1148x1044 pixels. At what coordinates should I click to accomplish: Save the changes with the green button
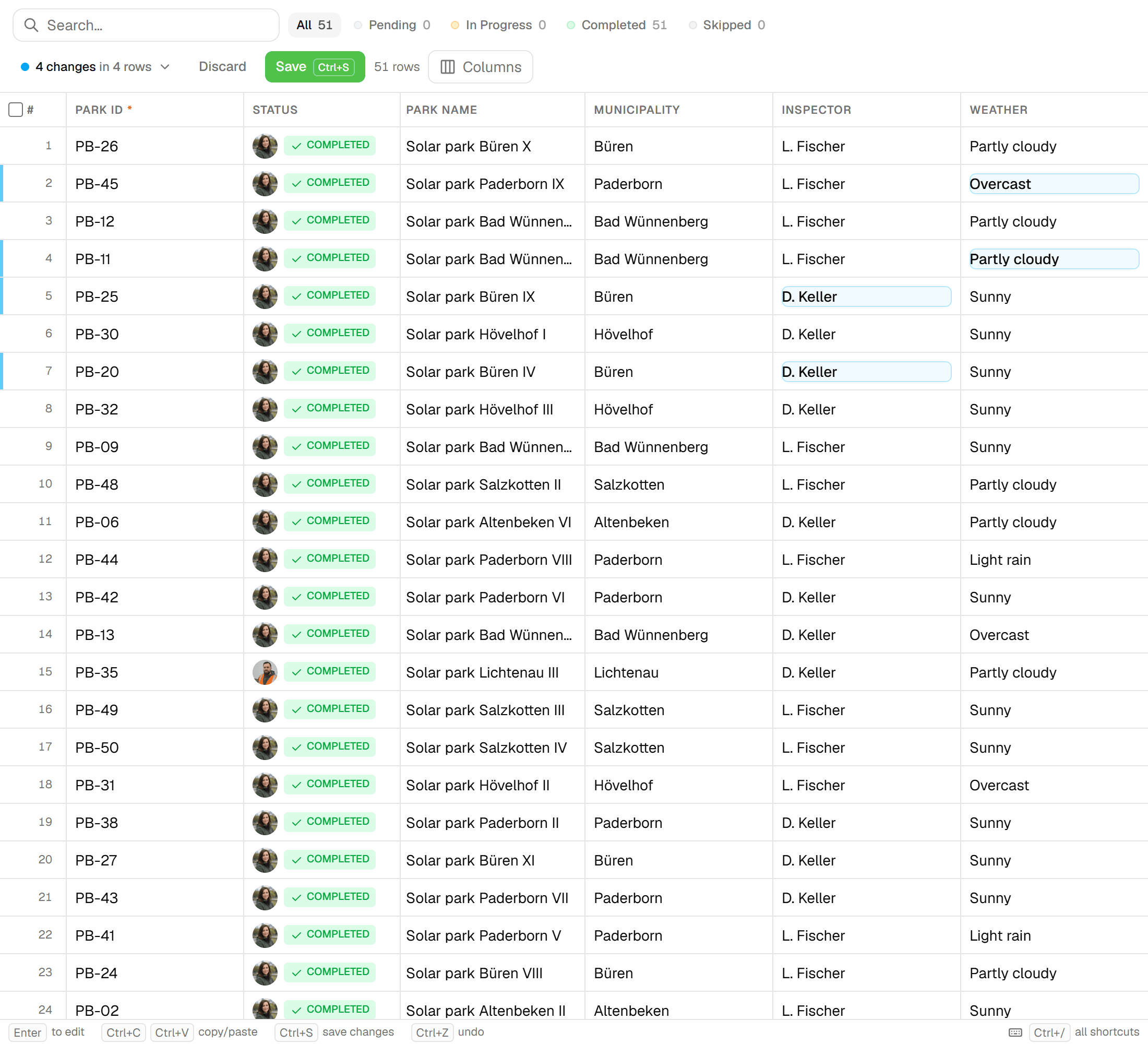pos(315,67)
